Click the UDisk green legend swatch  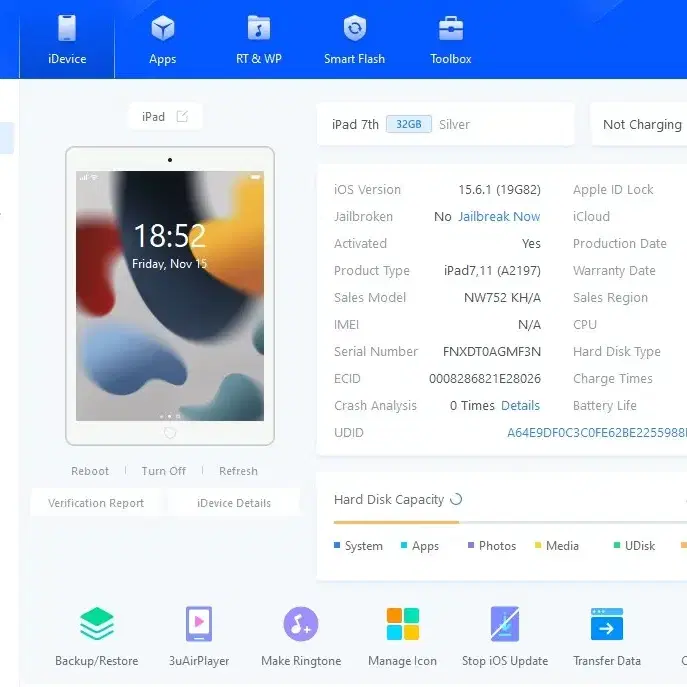617,545
